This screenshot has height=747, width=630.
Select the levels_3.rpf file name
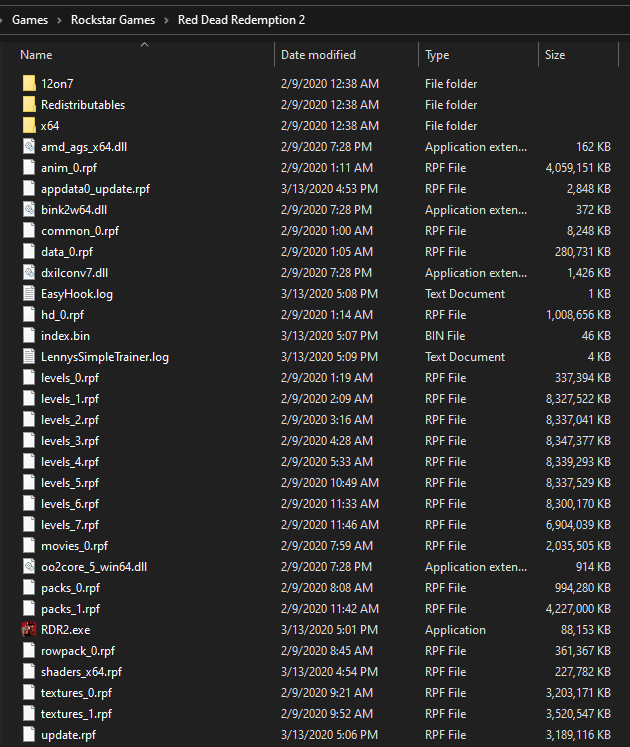coord(70,440)
